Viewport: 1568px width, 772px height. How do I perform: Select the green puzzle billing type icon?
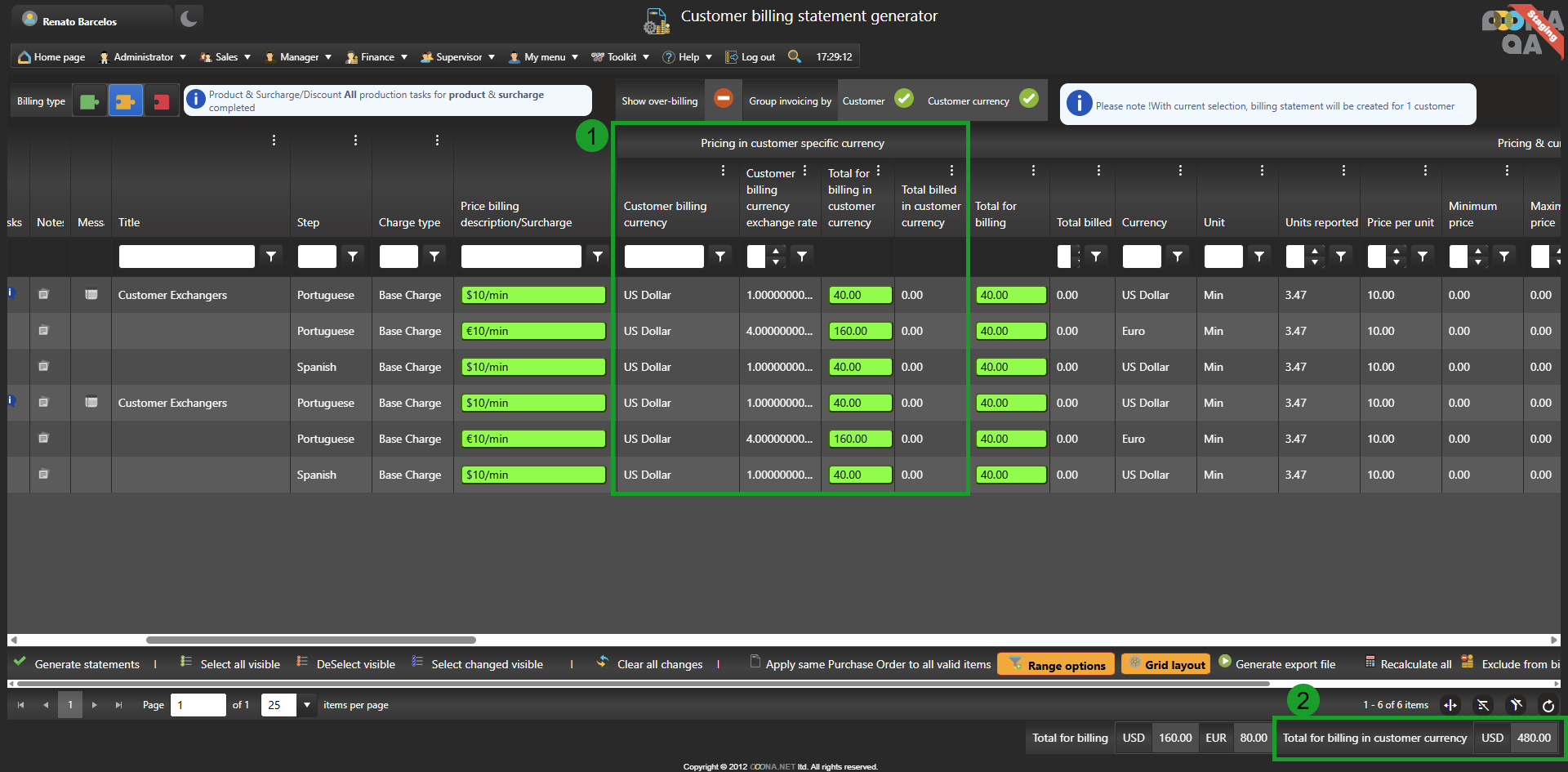tap(90, 101)
